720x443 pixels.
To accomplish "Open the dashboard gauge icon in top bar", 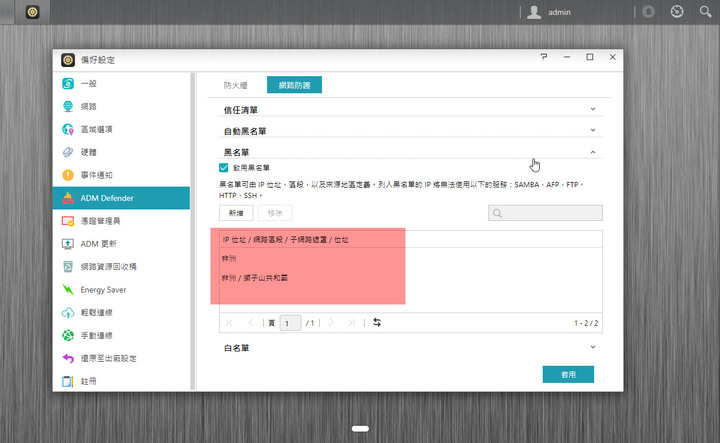I will (677, 11).
